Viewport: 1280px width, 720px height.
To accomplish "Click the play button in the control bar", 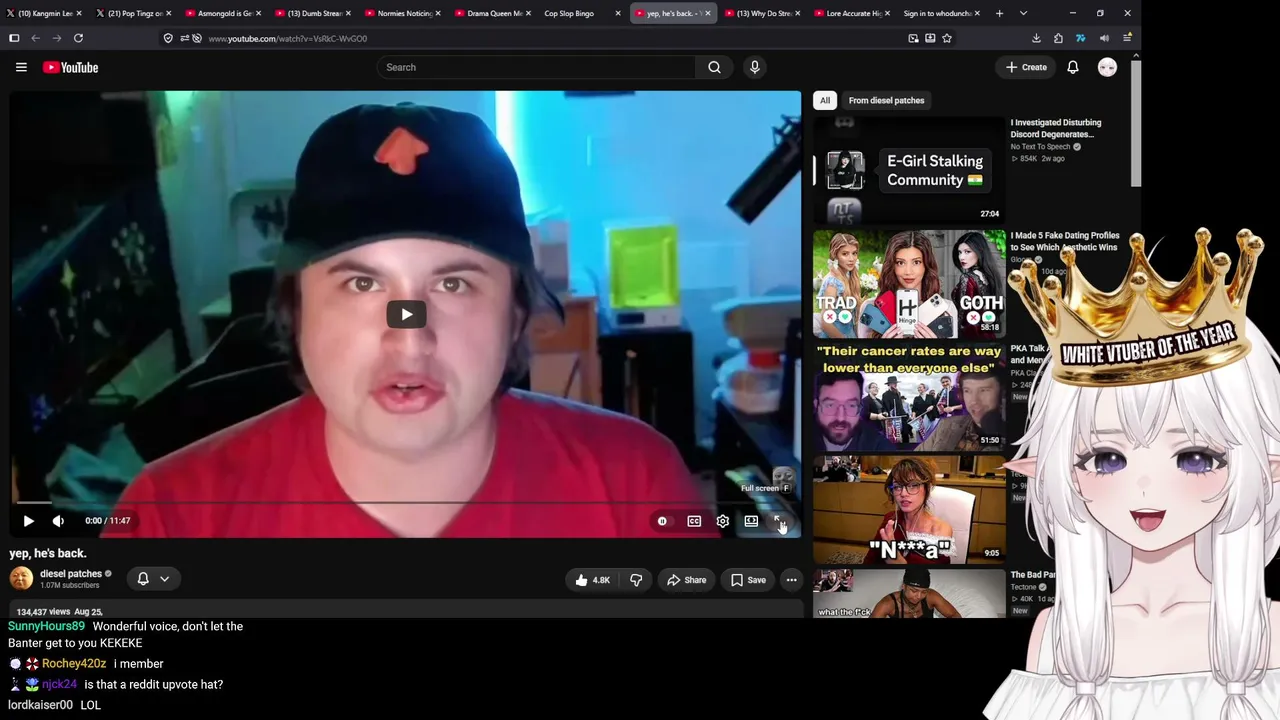I will pyautogui.click(x=28, y=521).
